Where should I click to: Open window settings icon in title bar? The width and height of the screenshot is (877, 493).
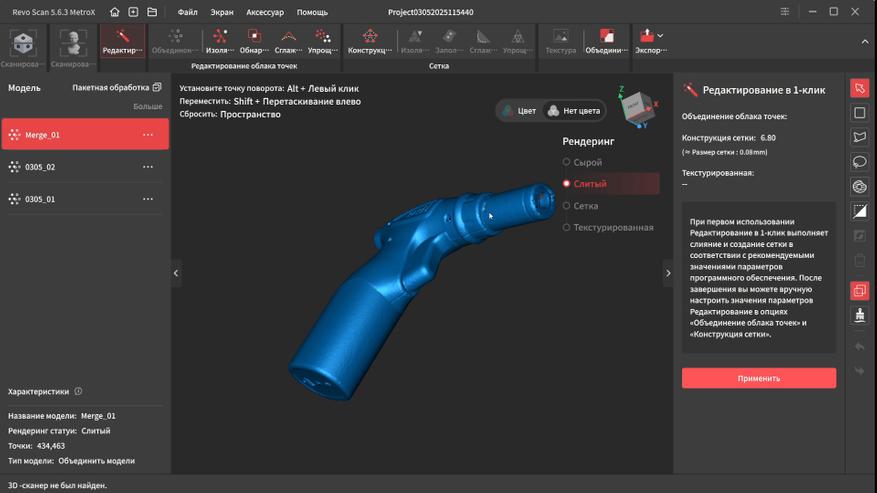pos(785,12)
